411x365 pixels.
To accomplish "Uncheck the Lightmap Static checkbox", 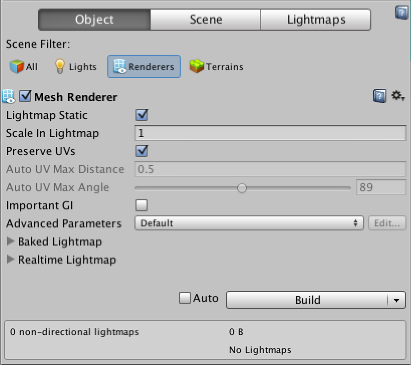I will [142, 115].
